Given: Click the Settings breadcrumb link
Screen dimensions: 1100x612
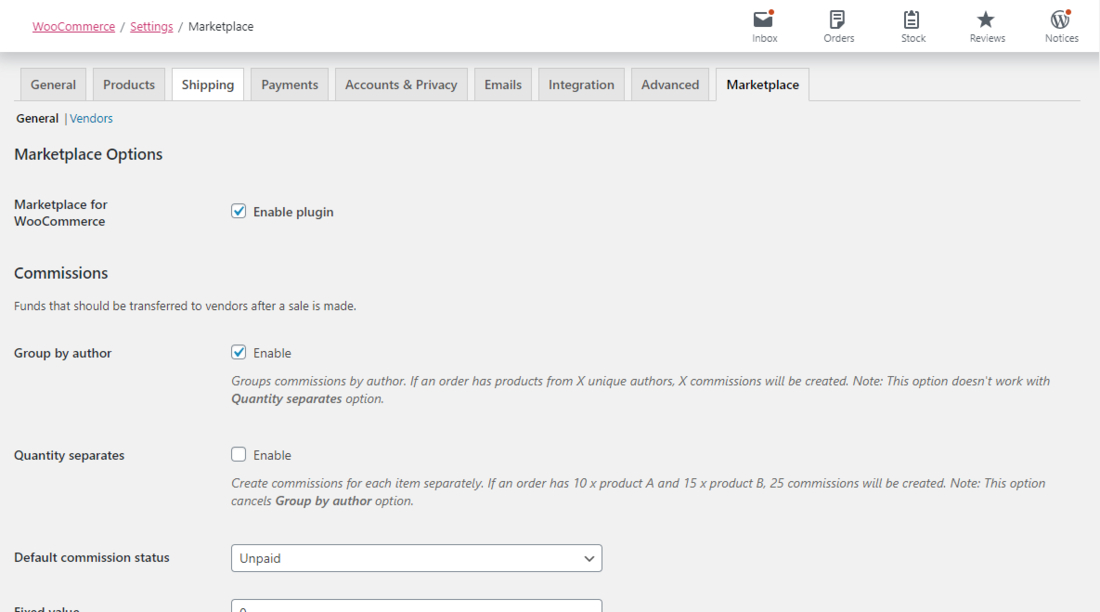Looking at the screenshot, I should coord(151,27).
